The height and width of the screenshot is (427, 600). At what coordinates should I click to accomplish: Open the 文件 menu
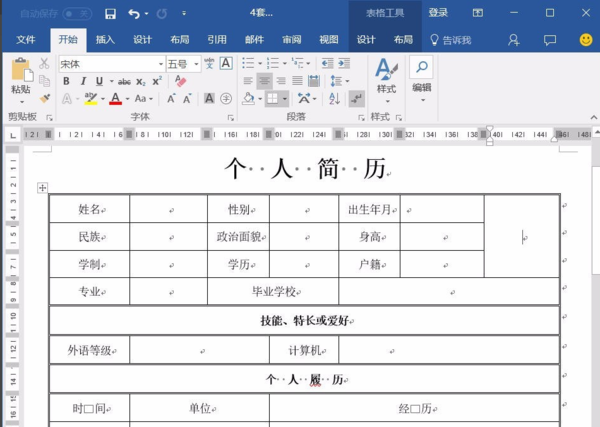(26, 39)
